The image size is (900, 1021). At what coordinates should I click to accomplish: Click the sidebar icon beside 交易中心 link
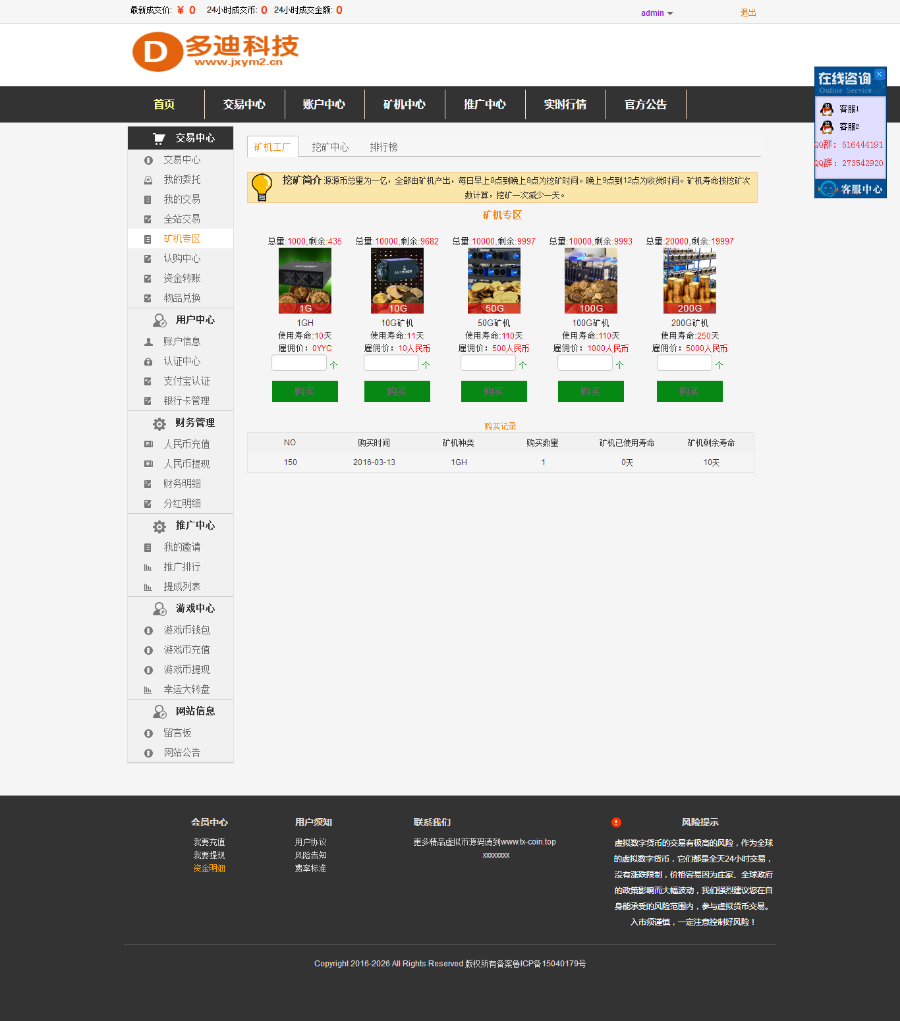pyautogui.click(x=148, y=160)
